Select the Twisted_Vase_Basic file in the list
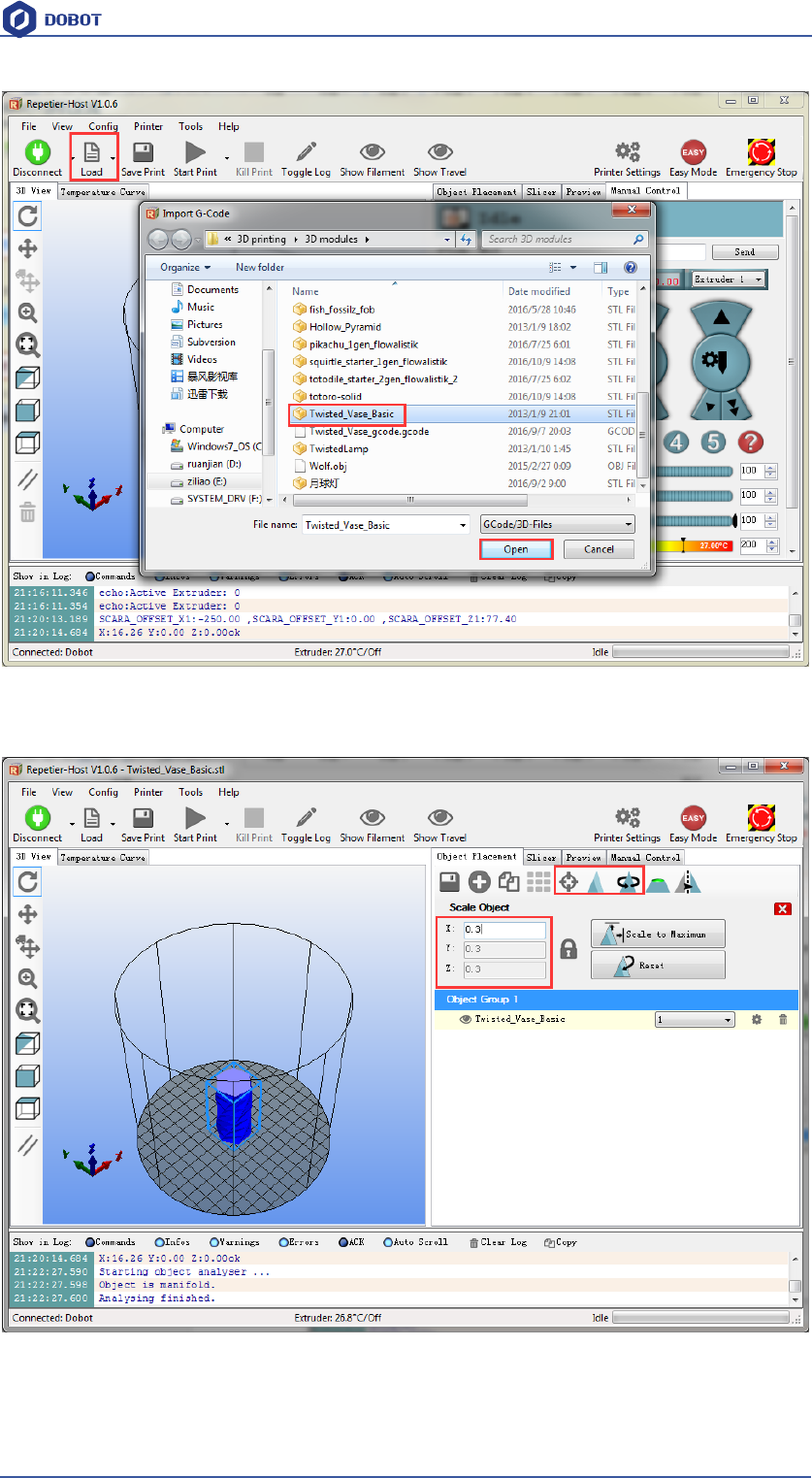This screenshot has height=1478, width=812. 350,413
